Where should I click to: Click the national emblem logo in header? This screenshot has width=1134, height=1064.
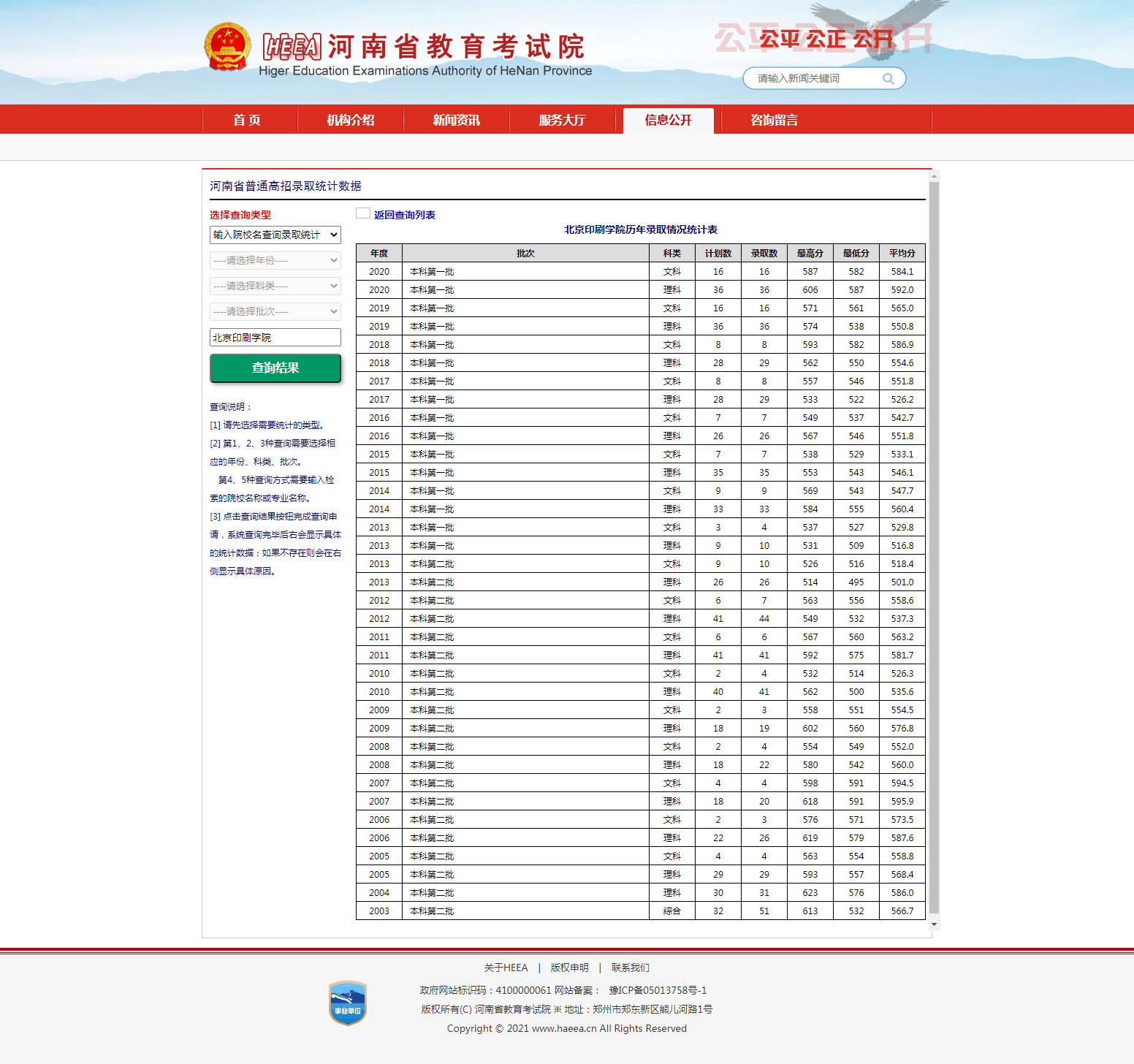pos(227,47)
